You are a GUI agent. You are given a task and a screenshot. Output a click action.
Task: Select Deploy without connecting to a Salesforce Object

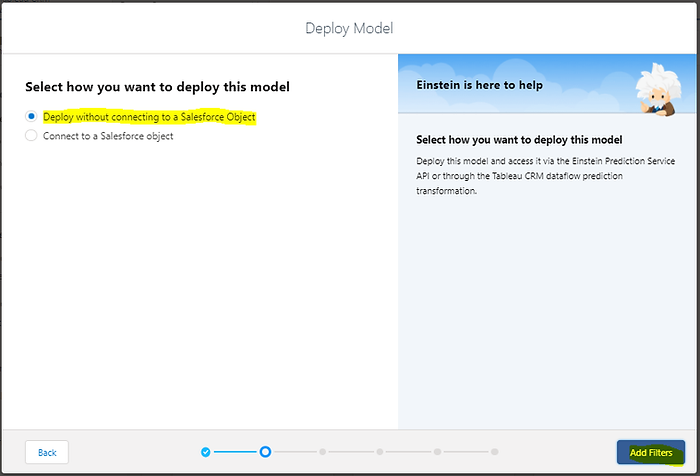coord(31,117)
